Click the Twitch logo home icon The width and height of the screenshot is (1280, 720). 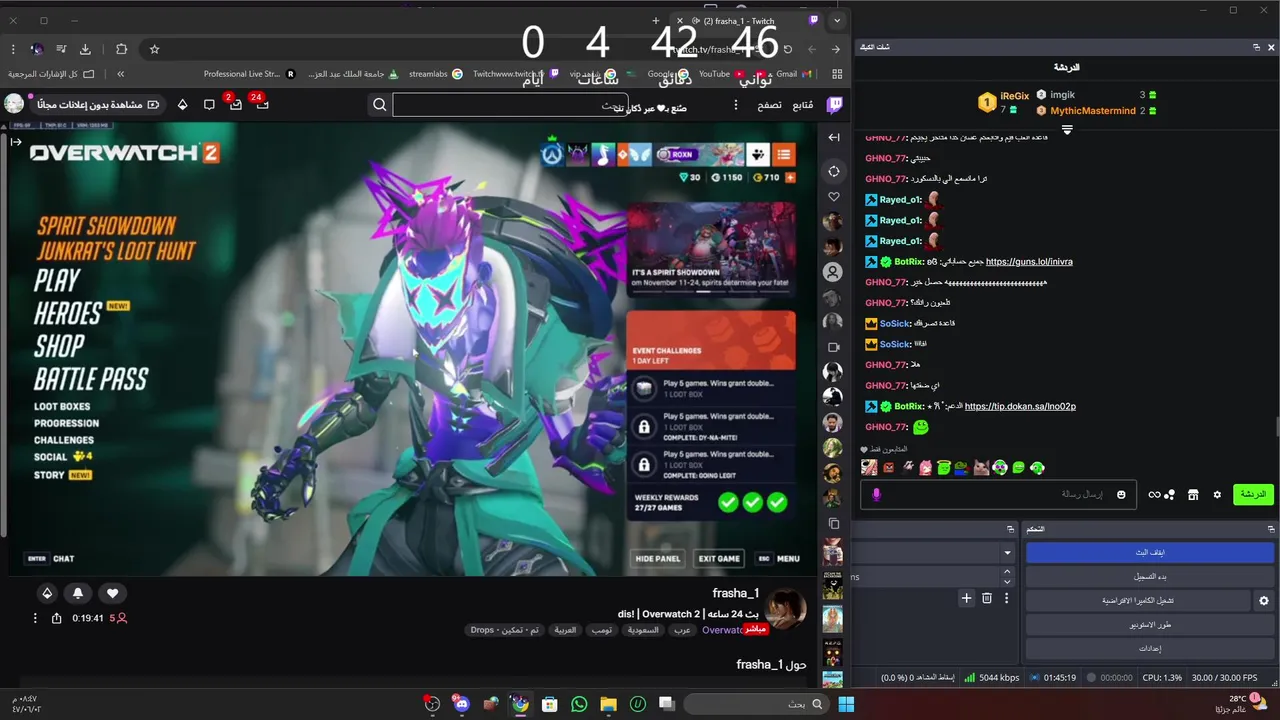[x=834, y=104]
